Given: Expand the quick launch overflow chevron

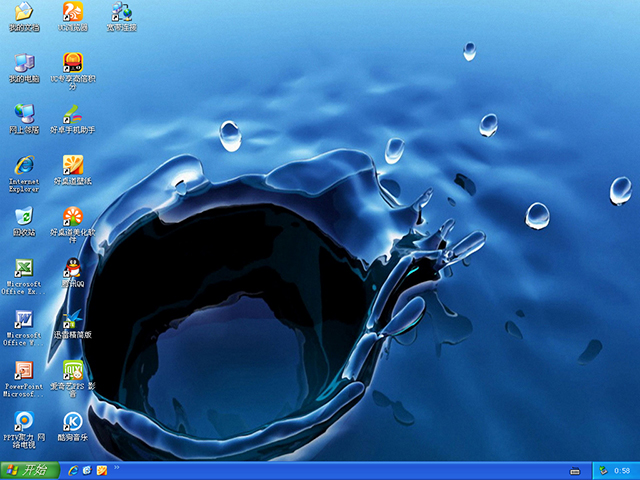Looking at the screenshot, I should [118, 468].
